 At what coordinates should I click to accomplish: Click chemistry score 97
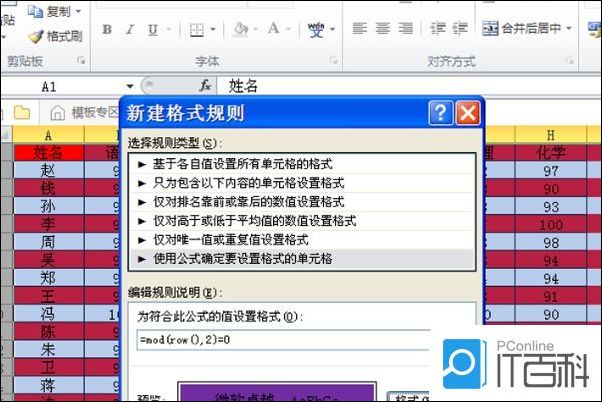551,170
